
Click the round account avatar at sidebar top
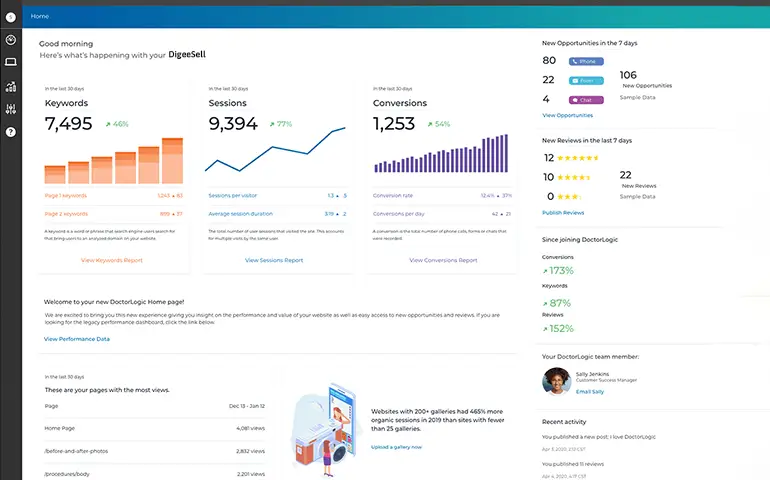pos(11,16)
